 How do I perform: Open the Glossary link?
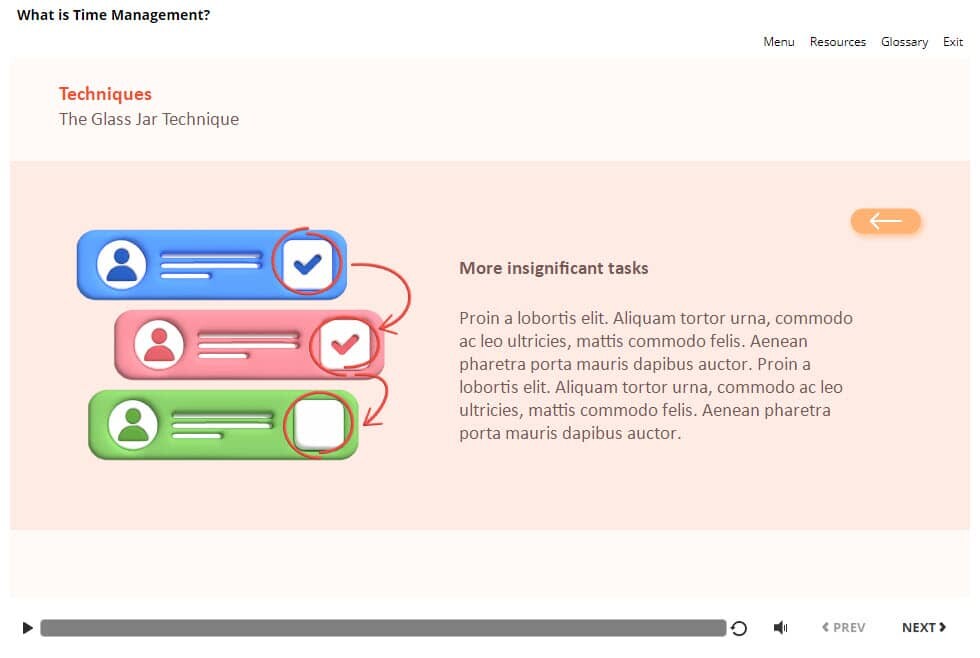click(x=904, y=42)
